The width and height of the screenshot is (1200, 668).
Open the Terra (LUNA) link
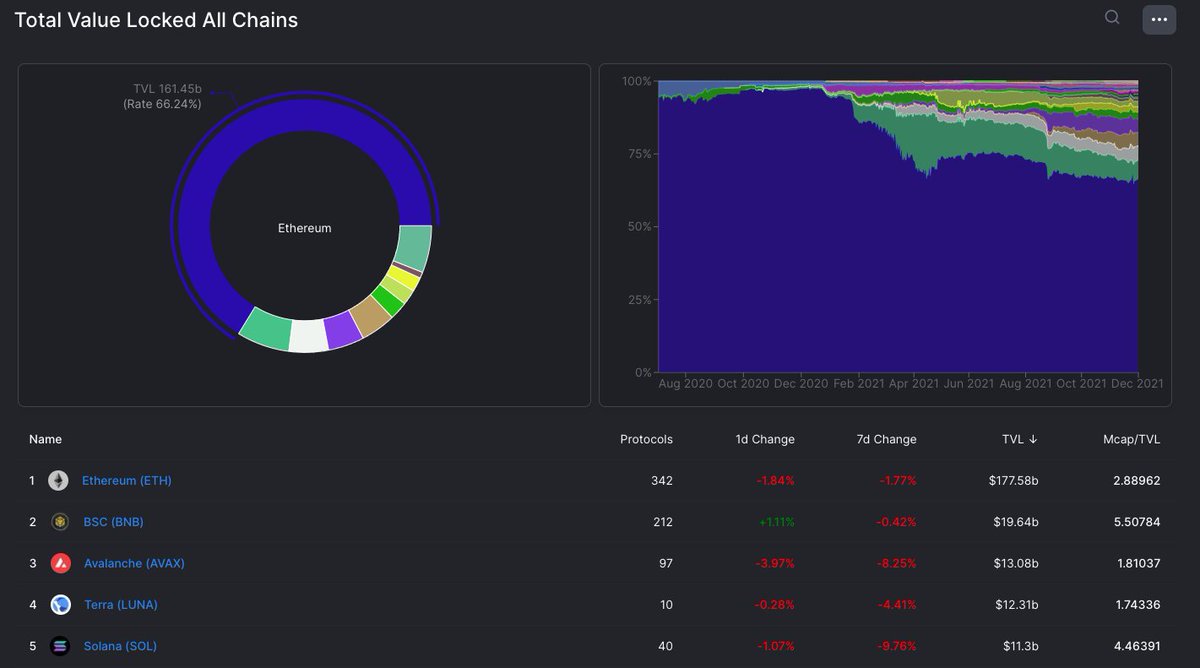pyautogui.click(x=121, y=604)
